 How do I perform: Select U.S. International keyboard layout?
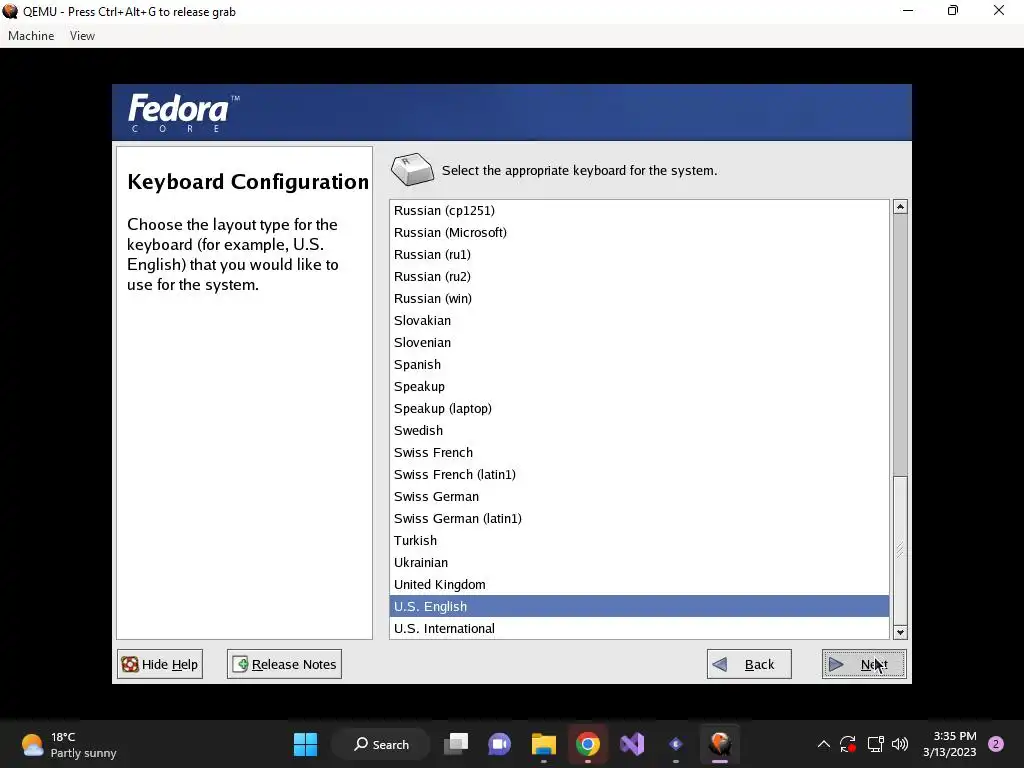pyautogui.click(x=639, y=628)
